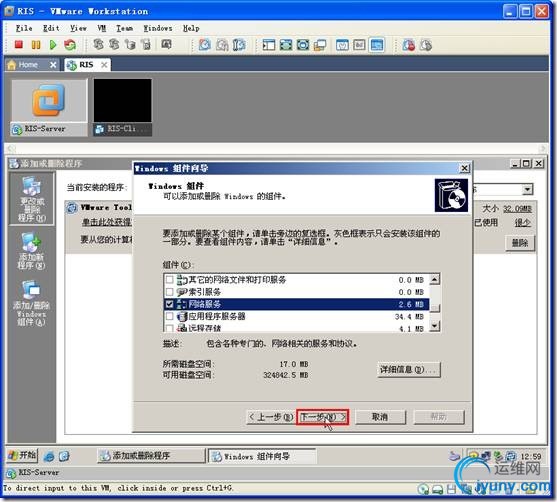Switch to the Home tab
The width and height of the screenshot is (557, 502).
coord(28,65)
